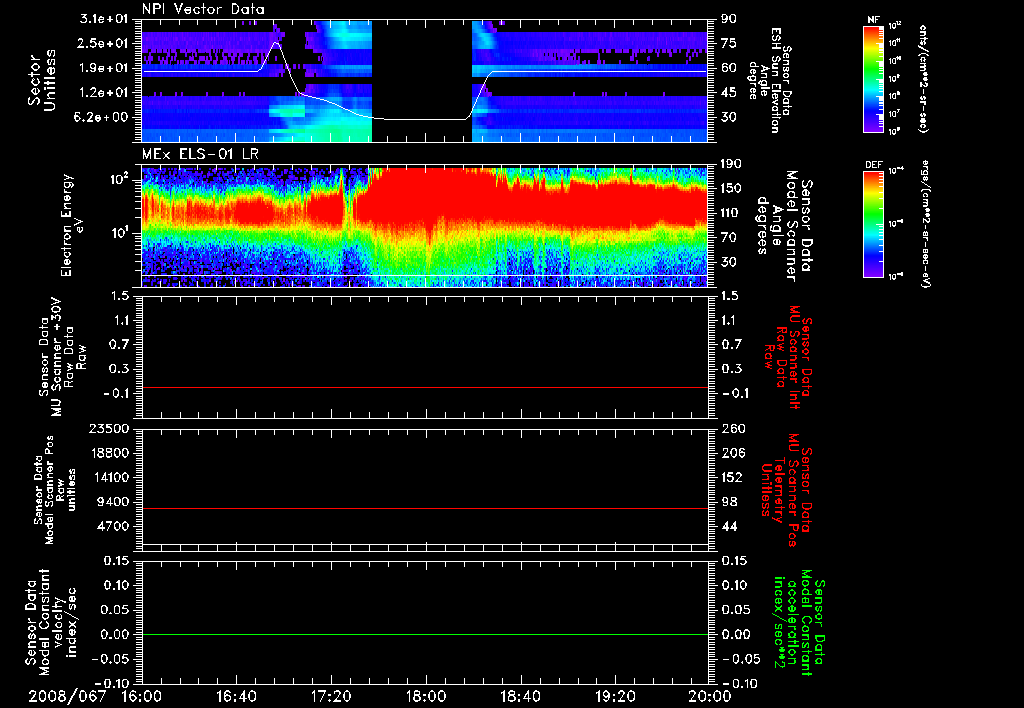
Task: Click the 10¹² value on NF scale
Action: [x=895, y=26]
